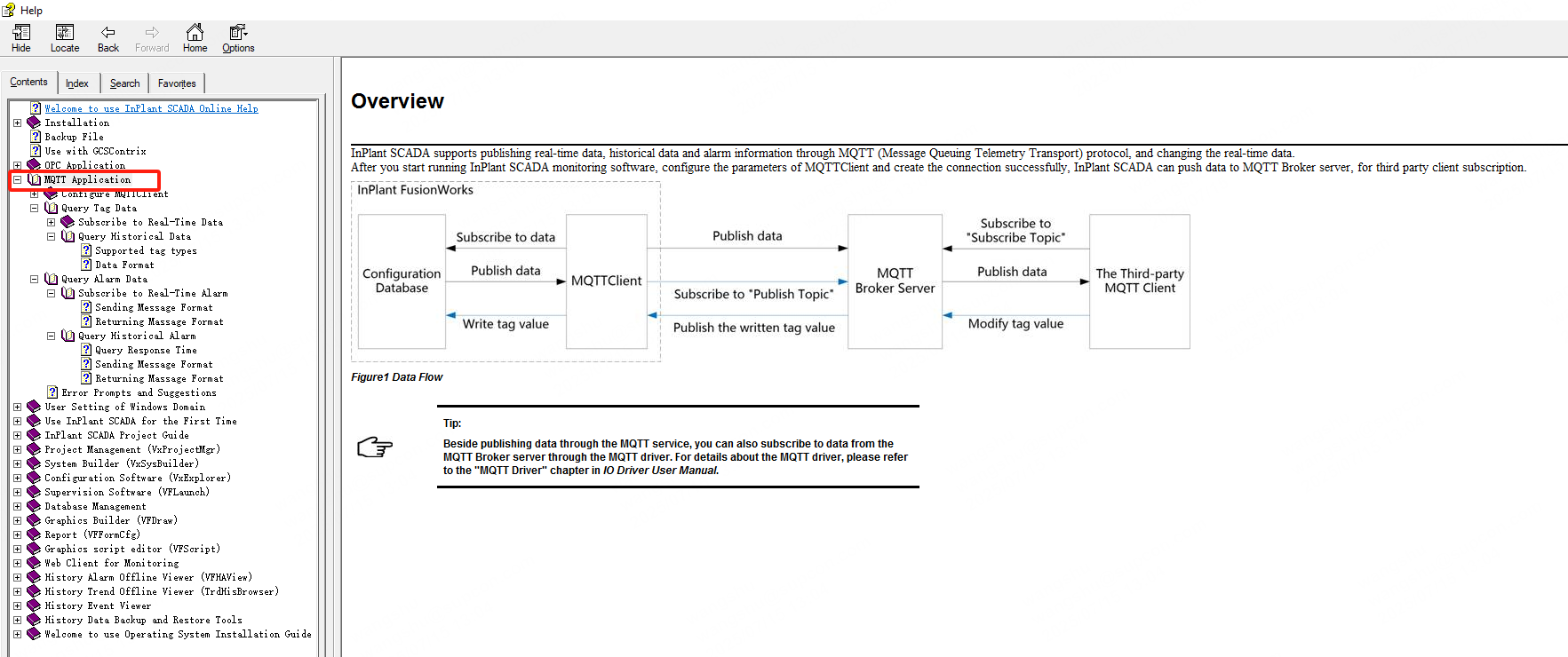The height and width of the screenshot is (657, 1568).
Task: Open Supervision Software (VFLaunch) topic
Action: tap(127, 492)
